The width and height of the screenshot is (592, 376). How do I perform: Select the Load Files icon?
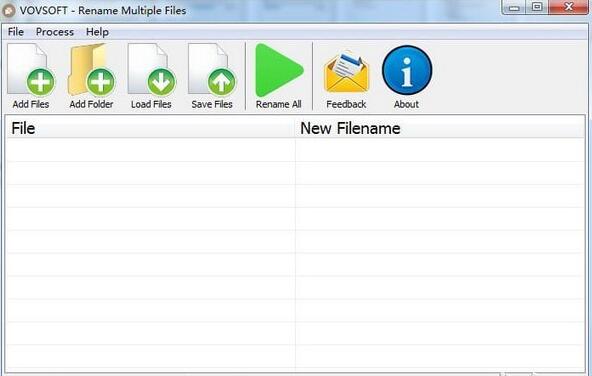click(151, 69)
